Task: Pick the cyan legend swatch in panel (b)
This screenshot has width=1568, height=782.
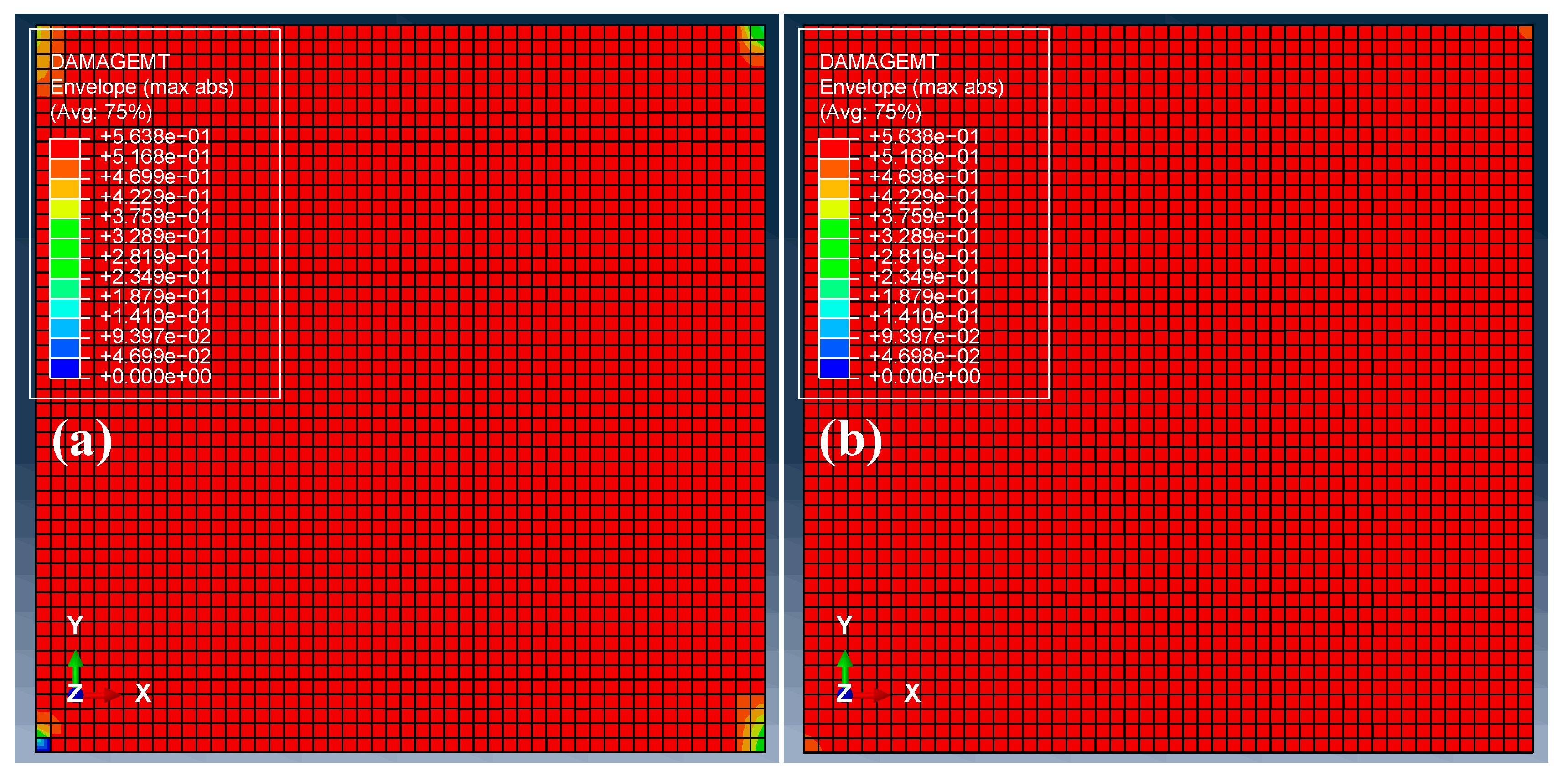Action: click(x=834, y=309)
